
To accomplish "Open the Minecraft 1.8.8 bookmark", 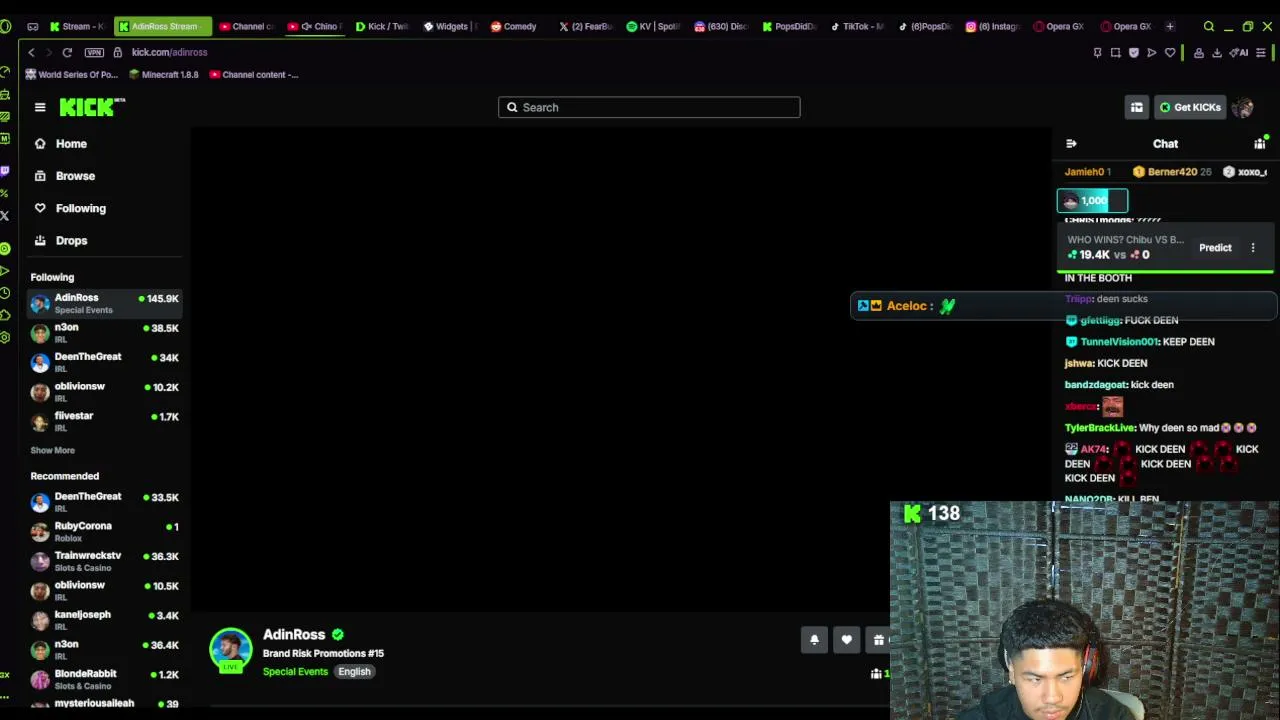I will pos(163,75).
